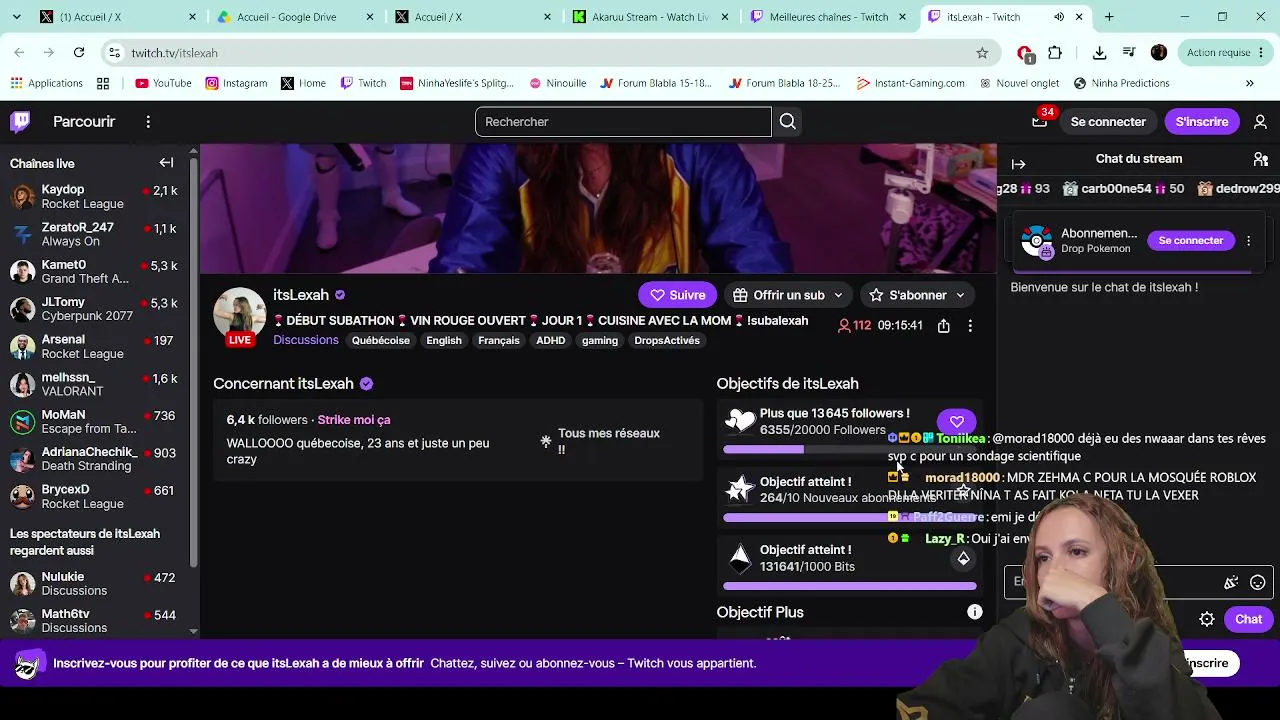Open the YouTube bookmark
This screenshot has height=720, width=1280.
(x=163, y=84)
